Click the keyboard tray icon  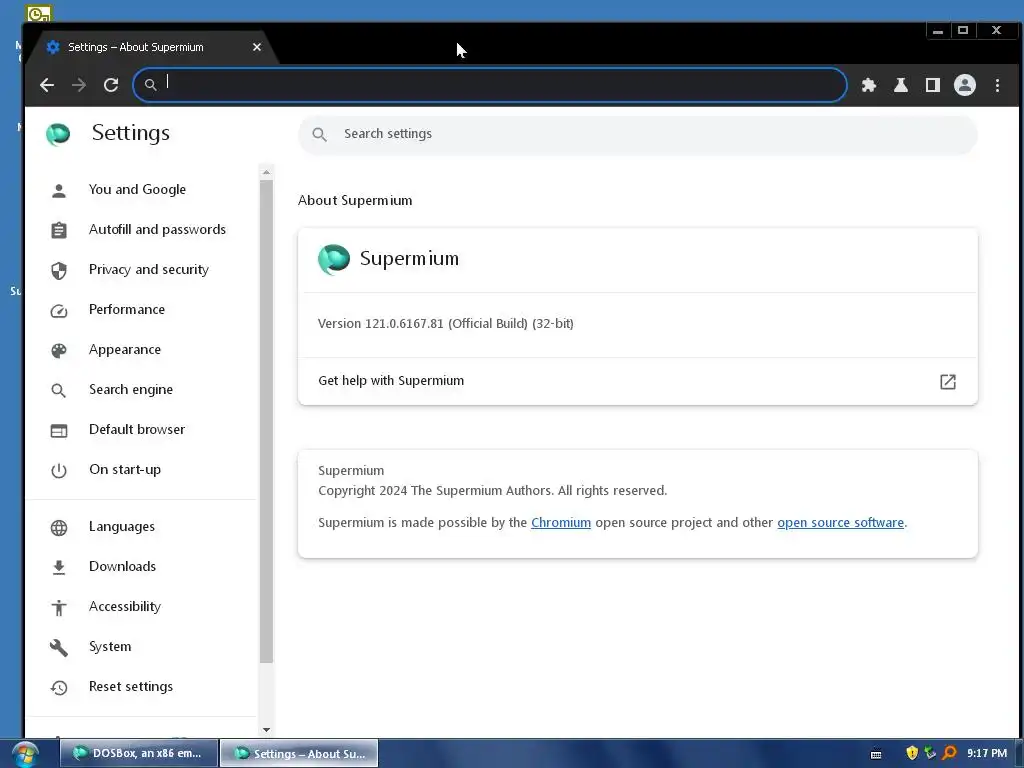(x=876, y=754)
